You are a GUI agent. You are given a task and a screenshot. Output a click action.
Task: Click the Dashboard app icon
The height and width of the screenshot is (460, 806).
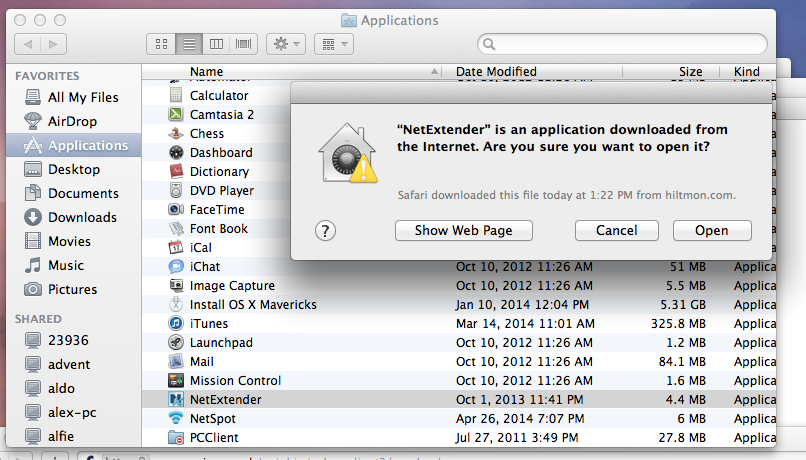tap(176, 152)
